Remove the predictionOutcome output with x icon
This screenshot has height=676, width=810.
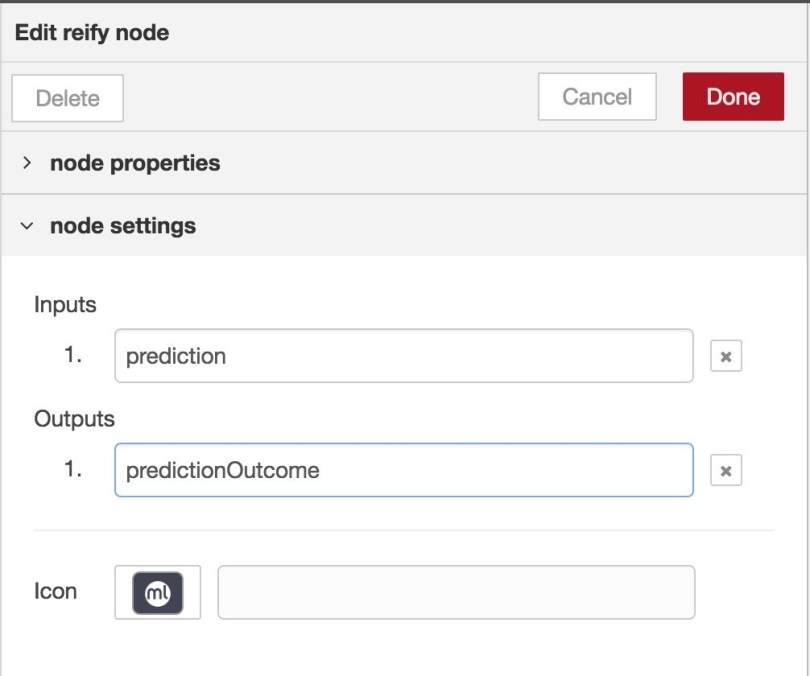pos(726,470)
